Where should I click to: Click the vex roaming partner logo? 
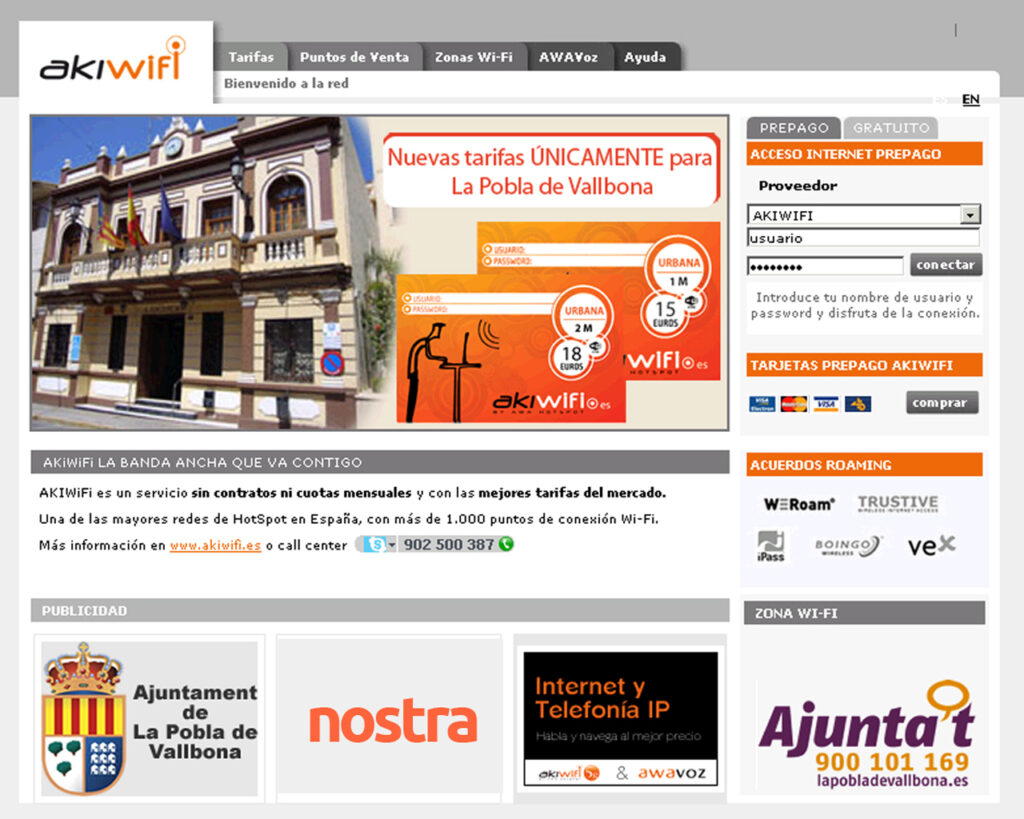coord(931,545)
